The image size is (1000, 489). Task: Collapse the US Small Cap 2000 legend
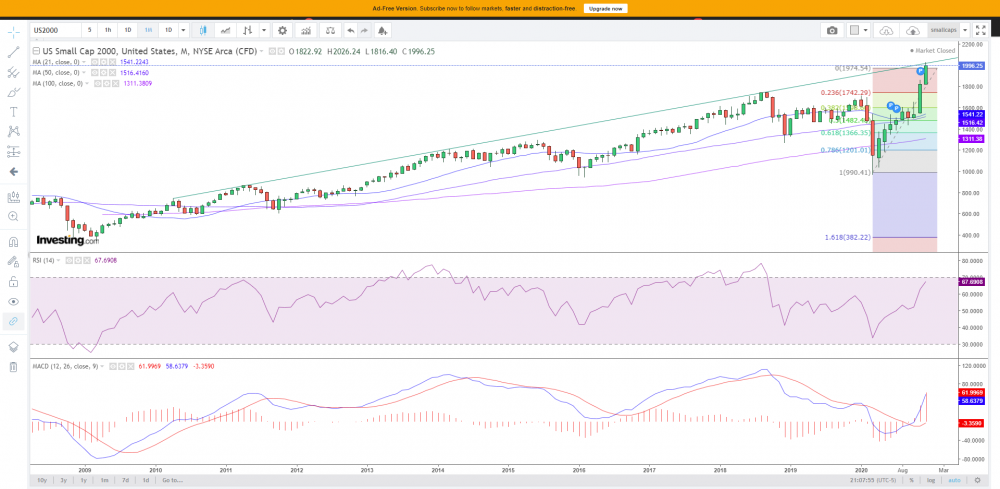[36, 49]
